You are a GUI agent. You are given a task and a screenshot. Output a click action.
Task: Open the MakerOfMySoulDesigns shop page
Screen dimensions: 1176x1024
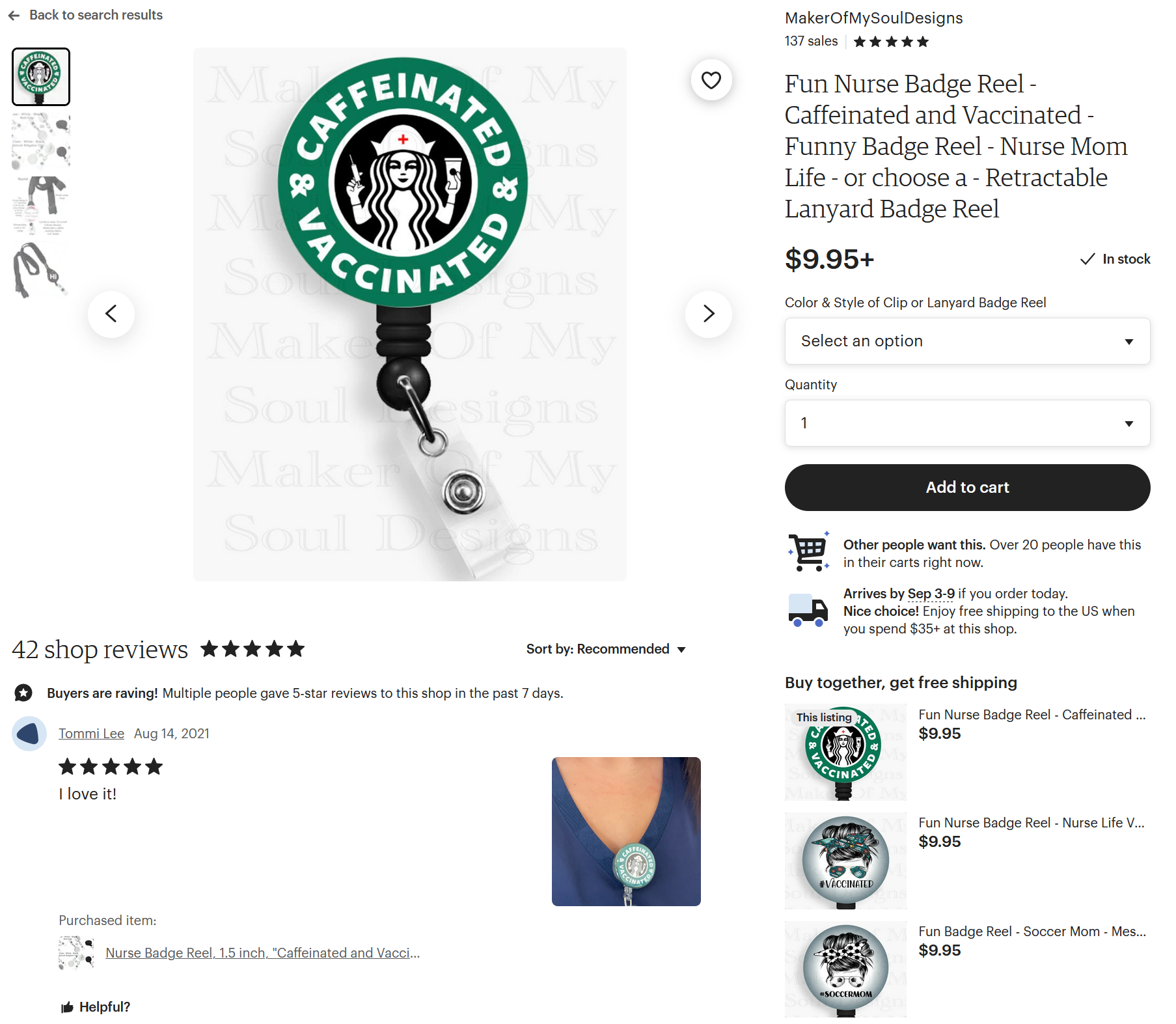click(x=873, y=18)
